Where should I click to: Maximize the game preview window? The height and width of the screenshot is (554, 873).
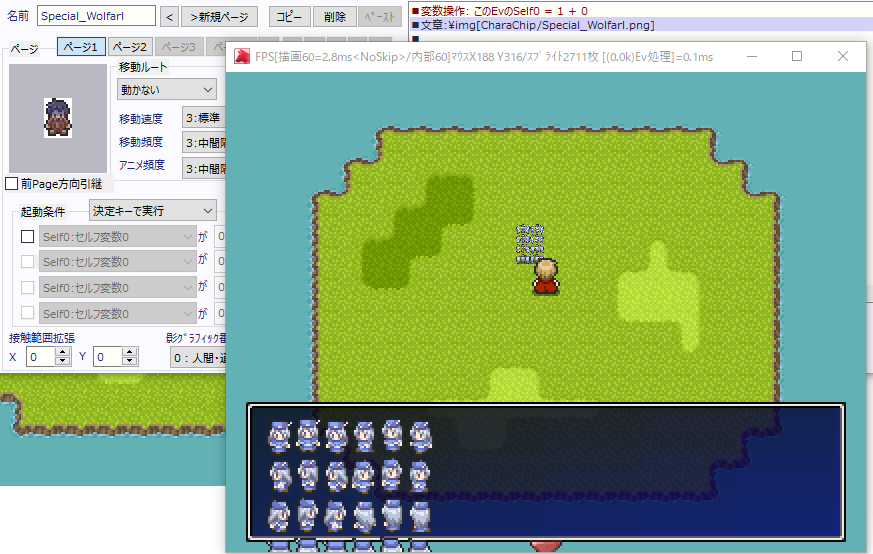(797, 57)
